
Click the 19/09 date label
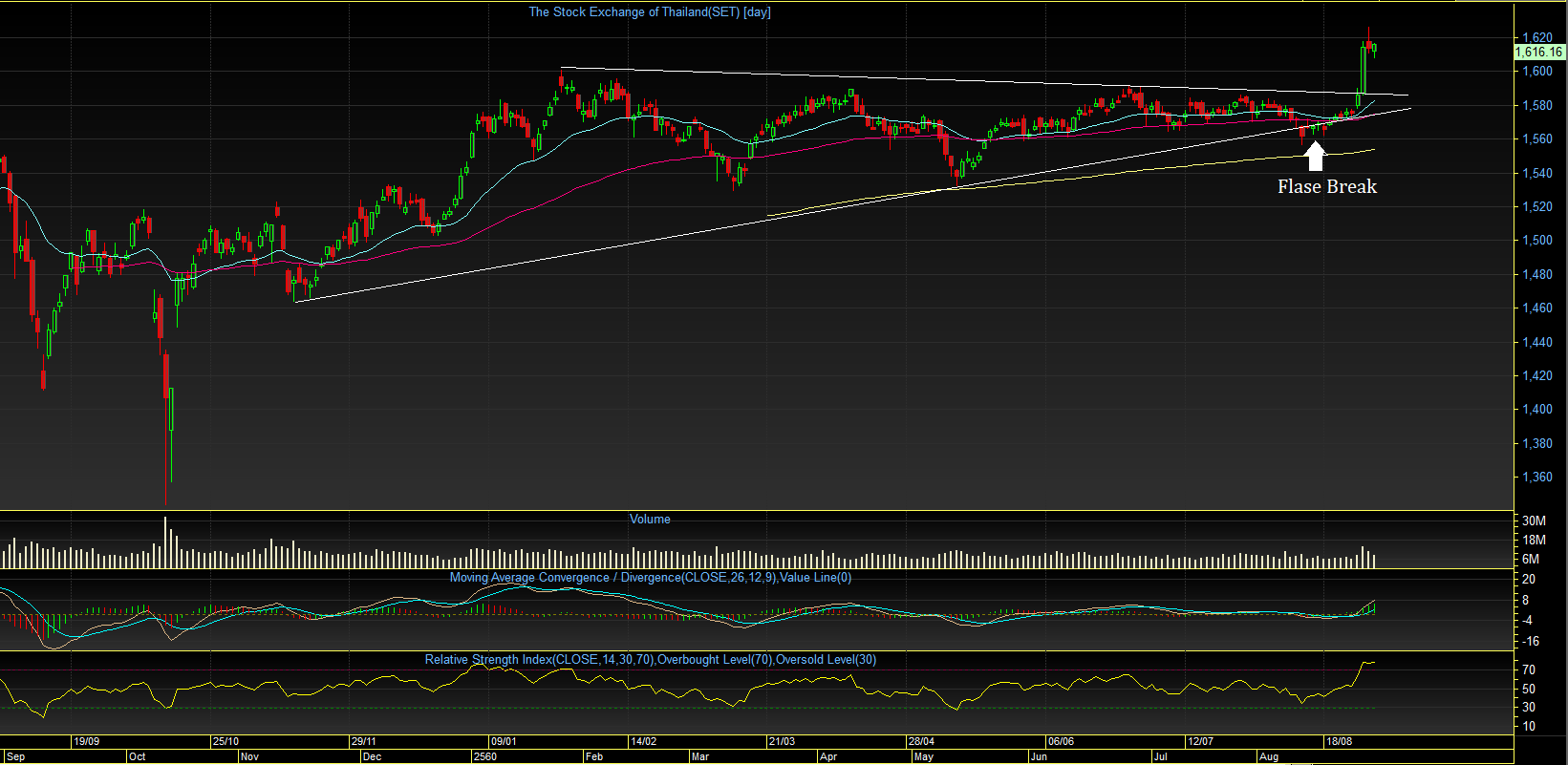tap(87, 741)
